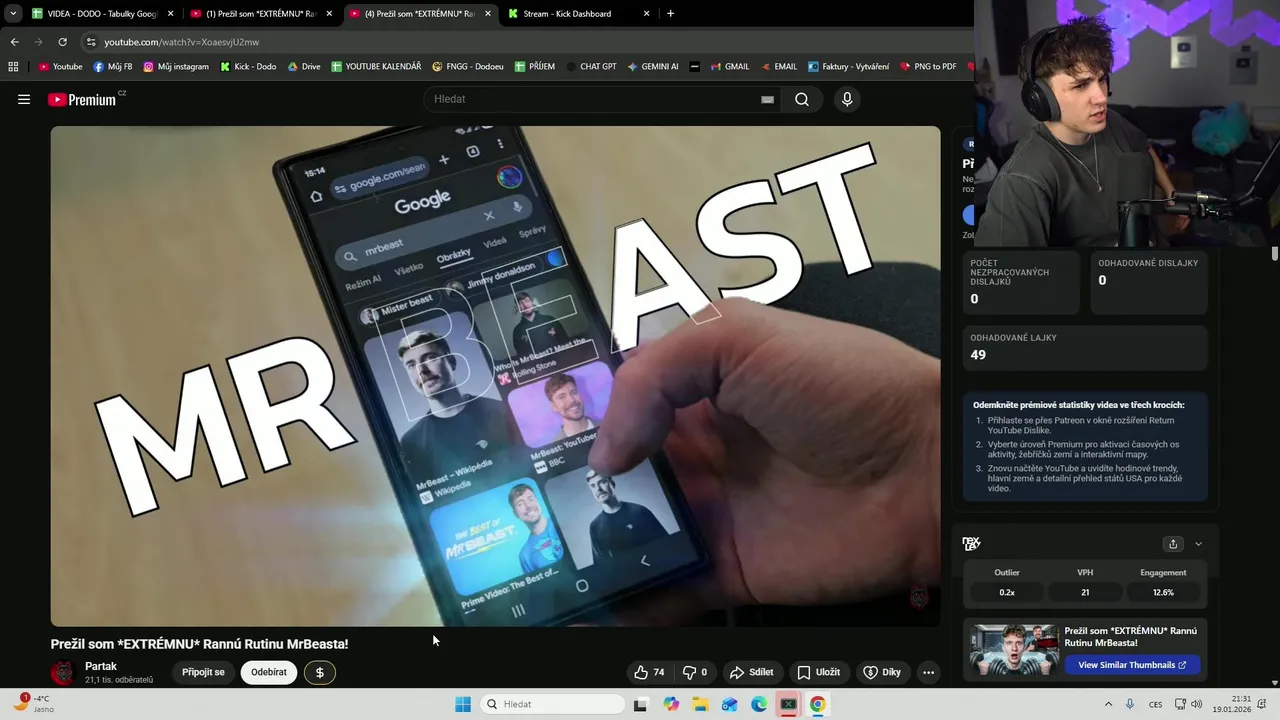Open the Windows Start menu
The image size is (1280, 720).
pyautogui.click(x=463, y=704)
